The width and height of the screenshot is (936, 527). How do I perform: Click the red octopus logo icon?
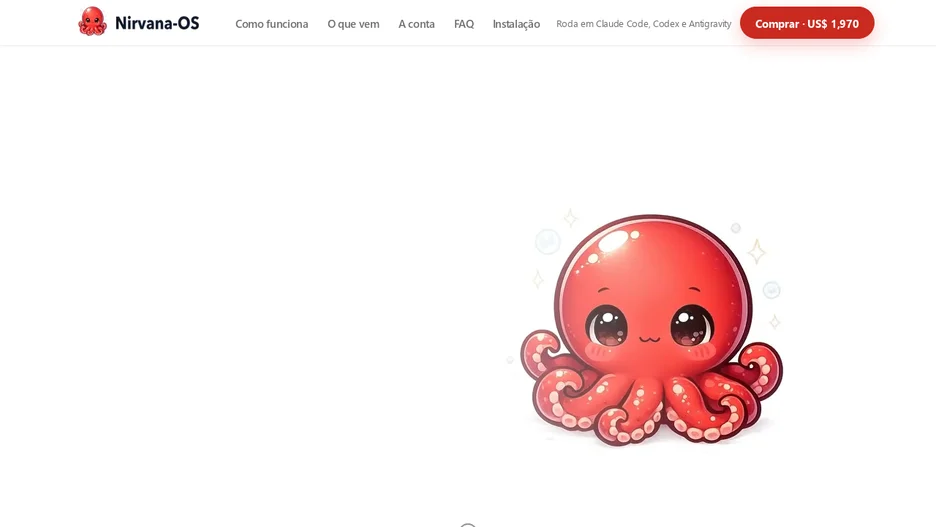[x=93, y=21]
